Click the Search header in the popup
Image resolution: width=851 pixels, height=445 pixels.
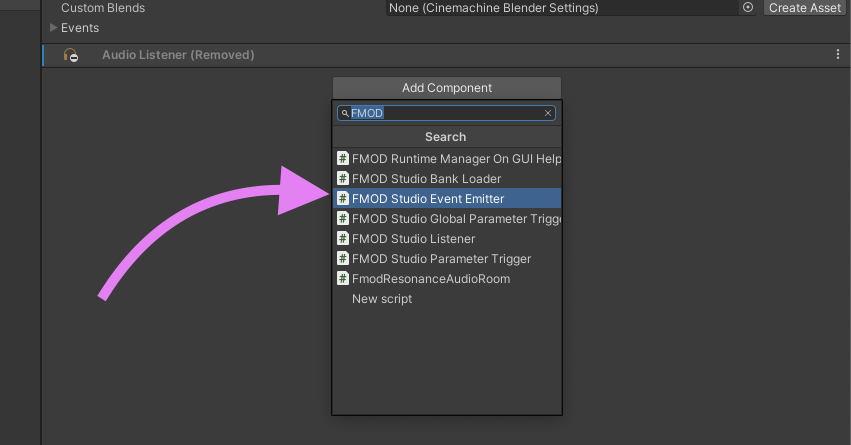(446, 137)
